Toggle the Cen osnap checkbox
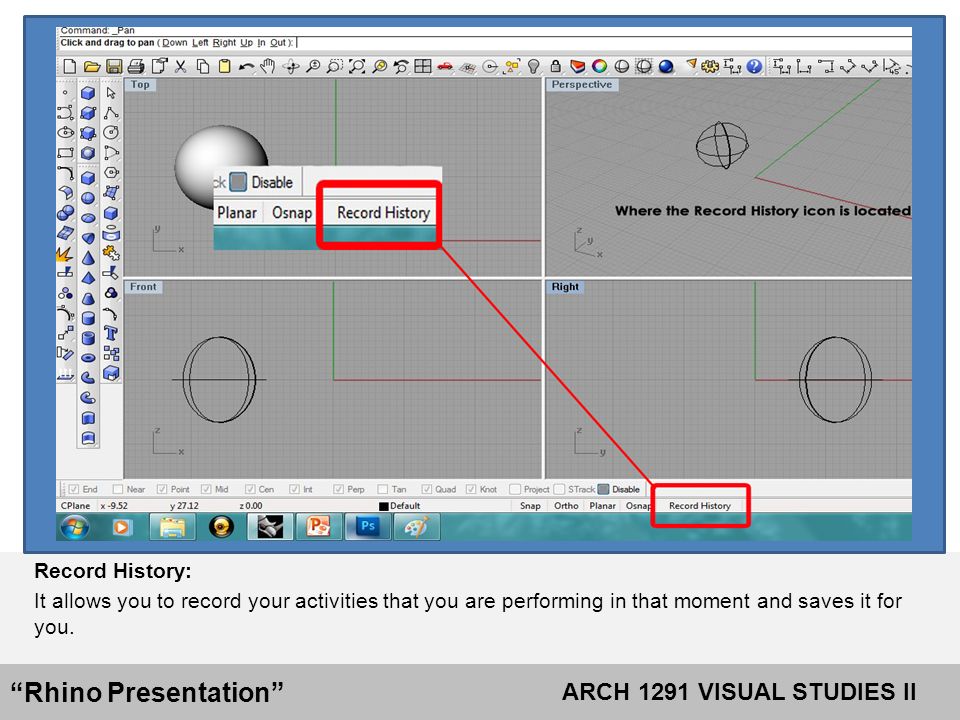The width and height of the screenshot is (960, 720). pos(250,489)
